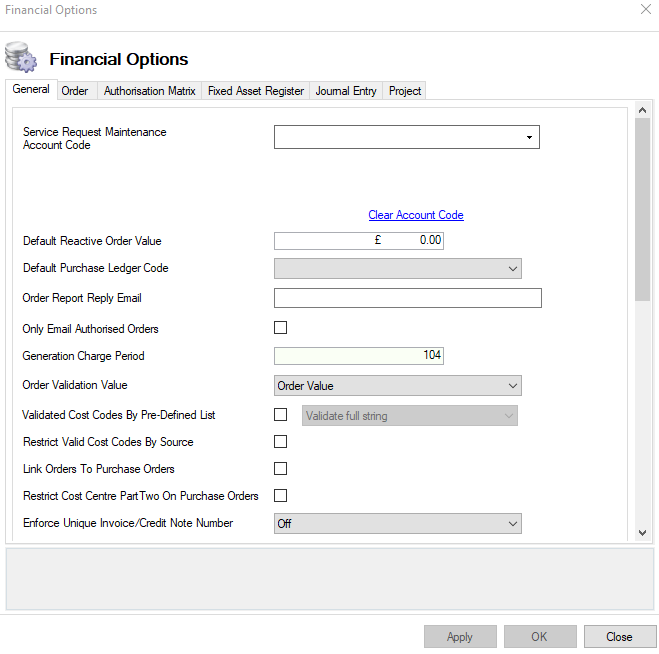Enable Only Email Authorised Orders checkbox
659x654 pixels.
click(281, 328)
